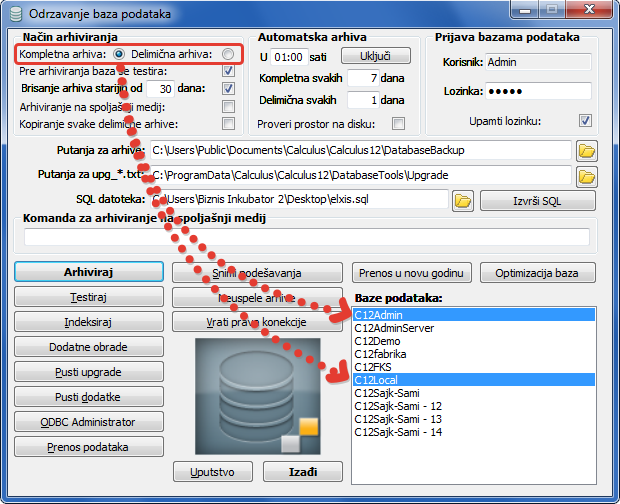Launch ODBC Administrator

[x=89, y=422]
